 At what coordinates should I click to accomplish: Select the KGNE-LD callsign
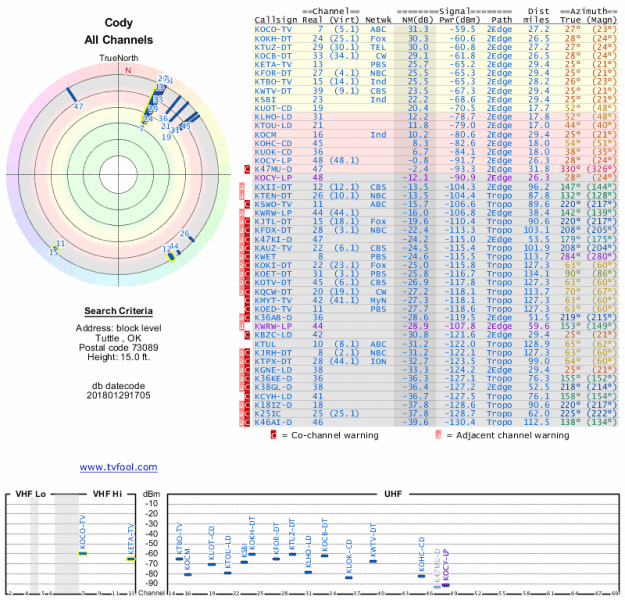(273, 370)
